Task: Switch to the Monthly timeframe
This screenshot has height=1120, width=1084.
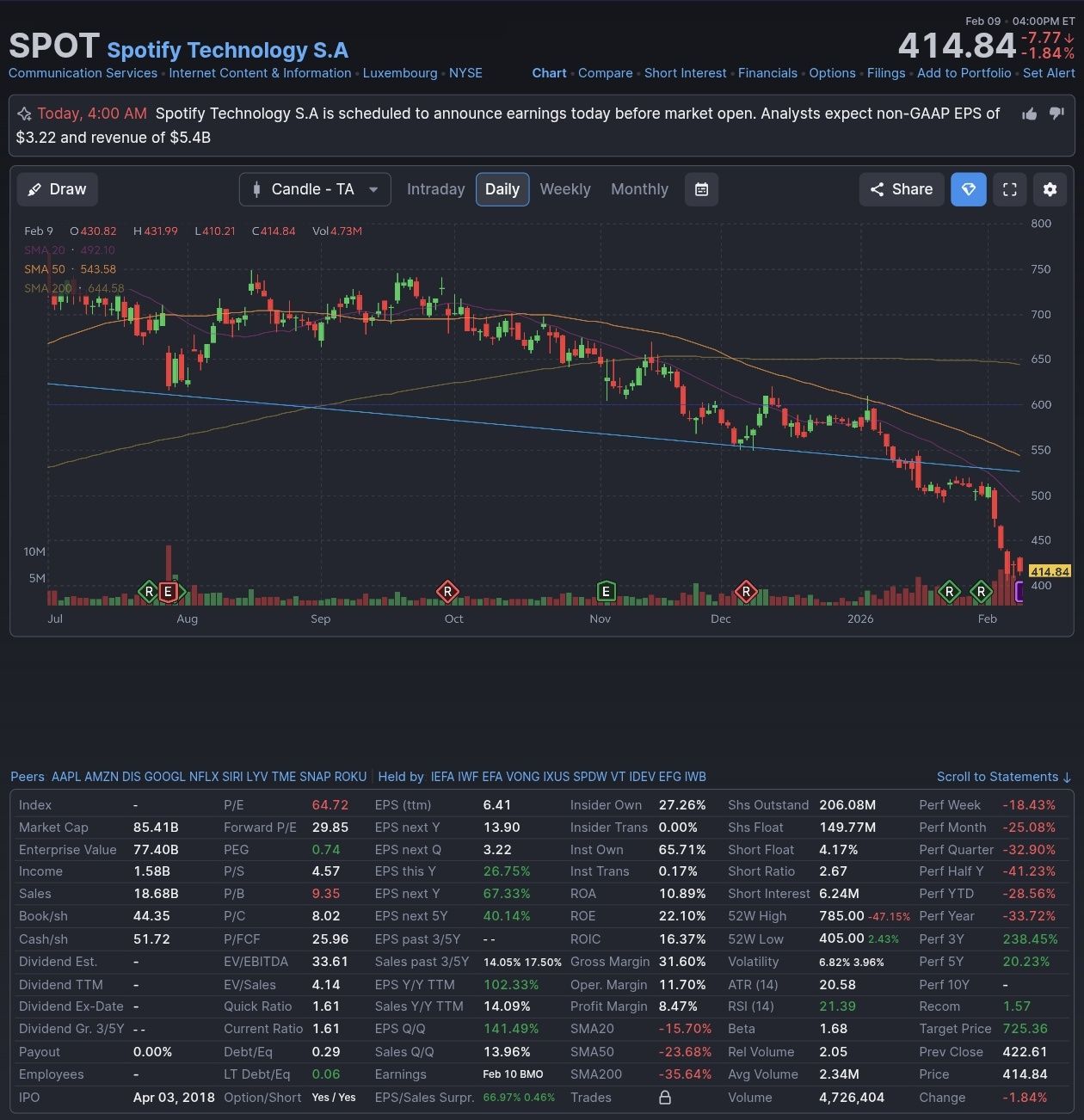Action: point(639,189)
